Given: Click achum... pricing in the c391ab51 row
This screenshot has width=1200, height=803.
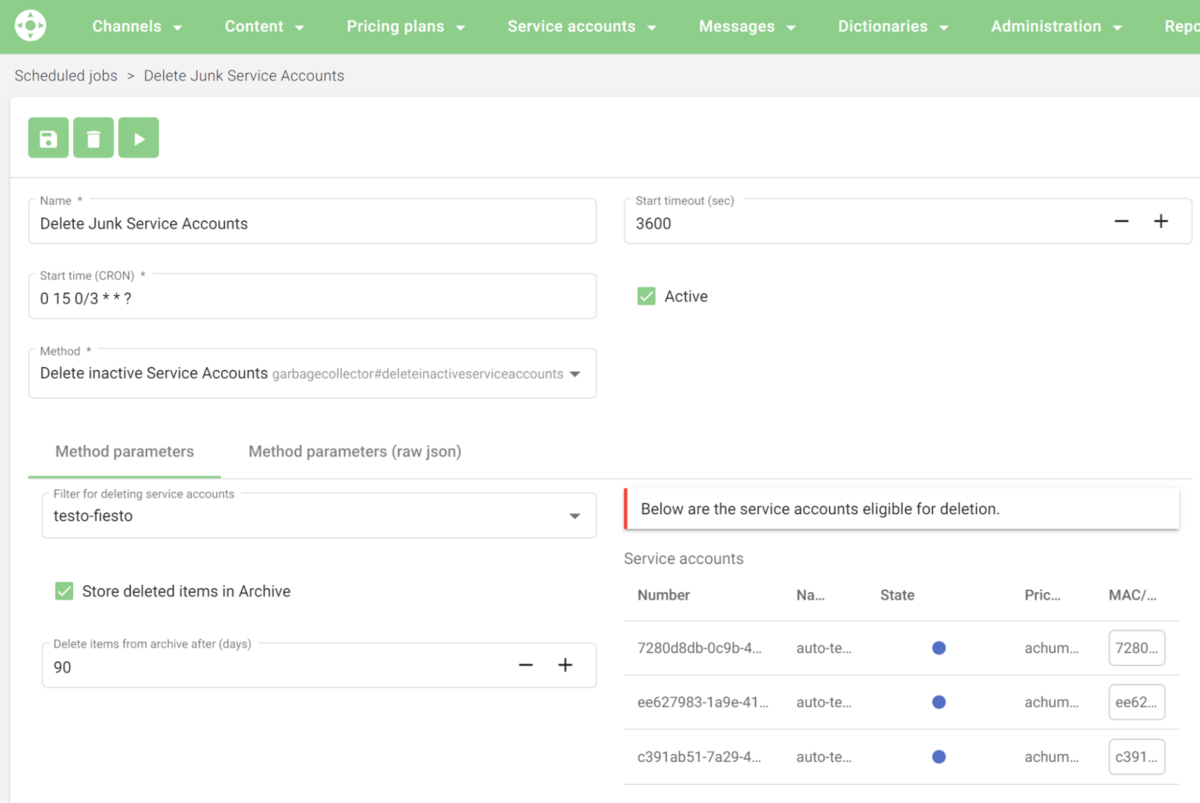Looking at the screenshot, I should (1052, 757).
